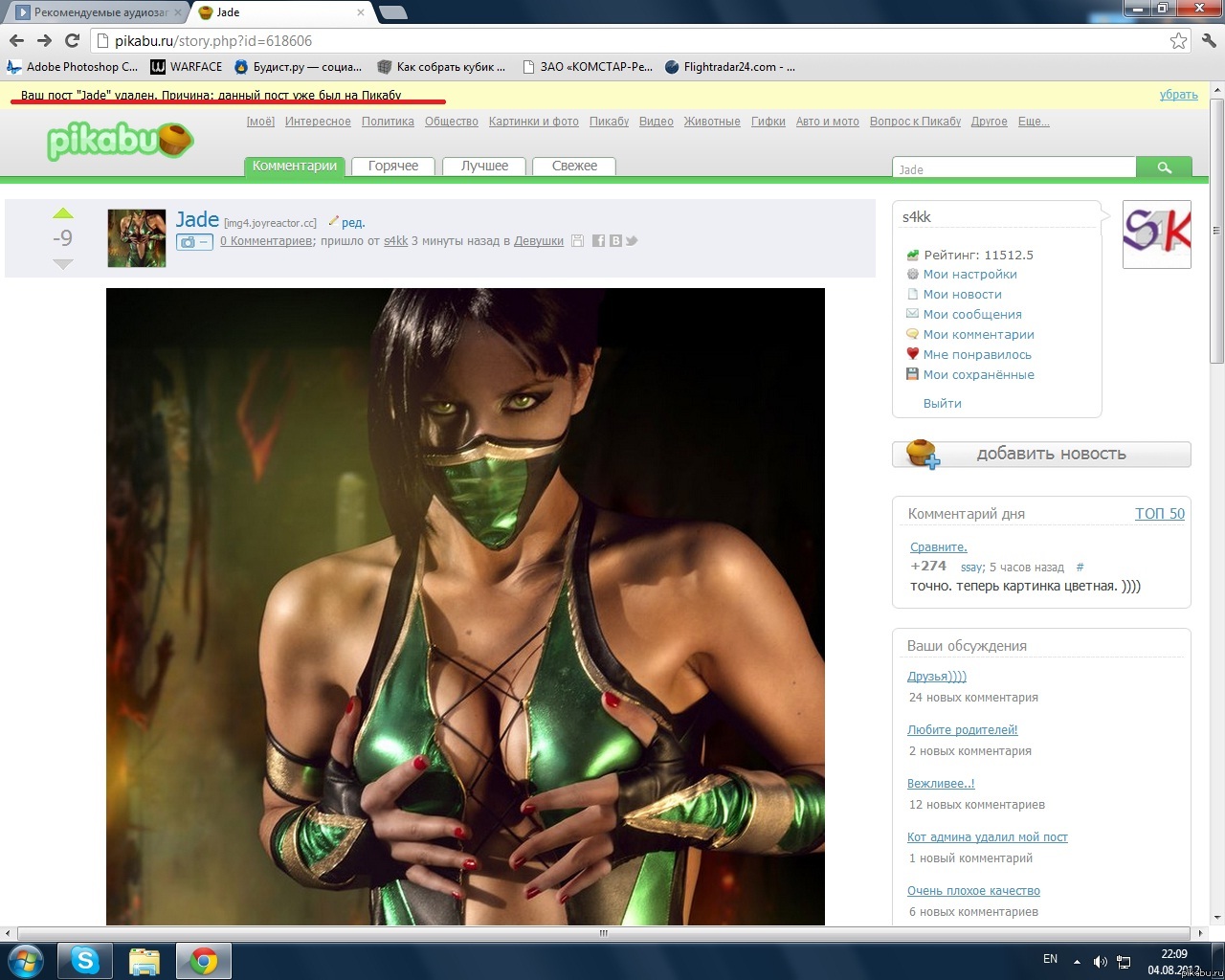Share the post on VKontakte

tap(615, 241)
